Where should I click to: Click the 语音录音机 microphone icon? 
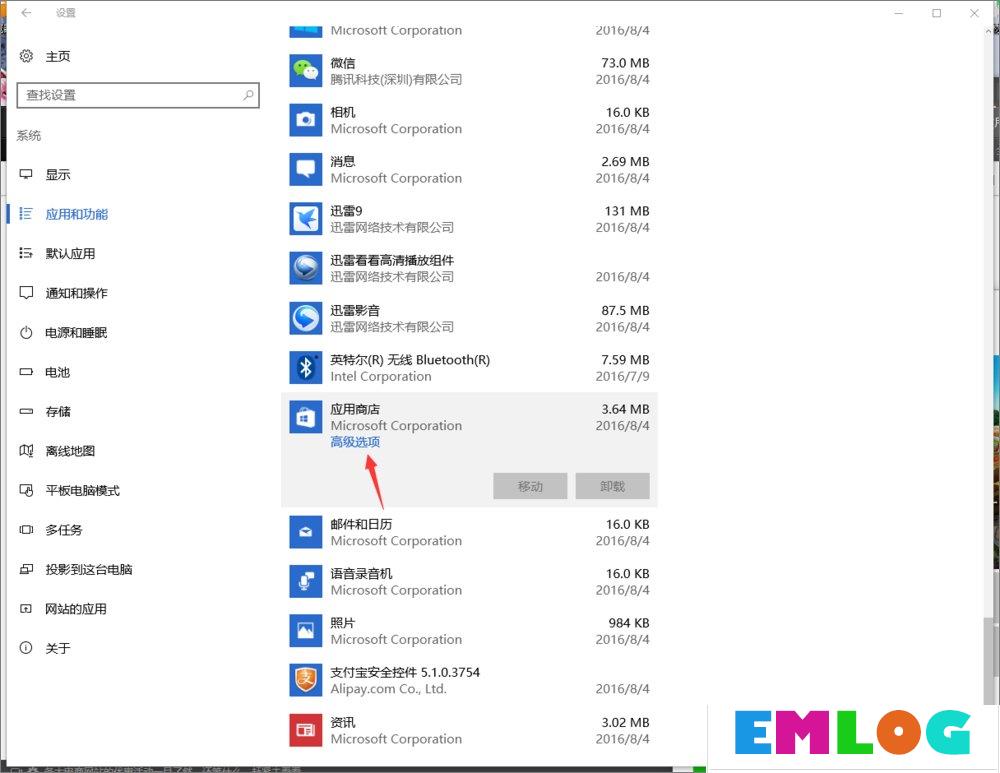pos(305,581)
